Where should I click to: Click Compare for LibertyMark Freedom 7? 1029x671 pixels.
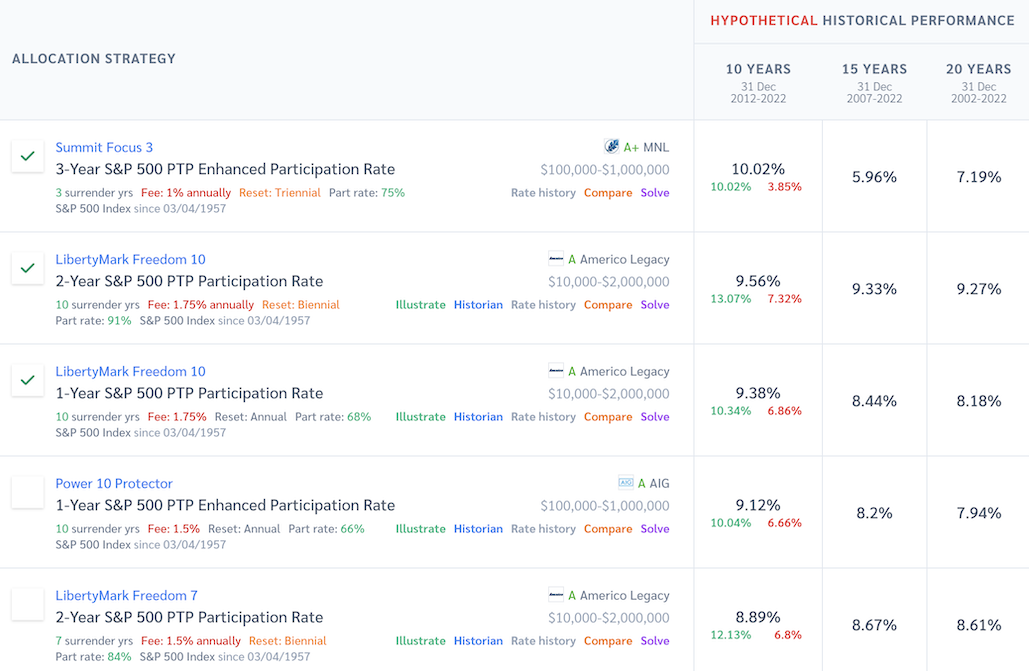tap(608, 641)
